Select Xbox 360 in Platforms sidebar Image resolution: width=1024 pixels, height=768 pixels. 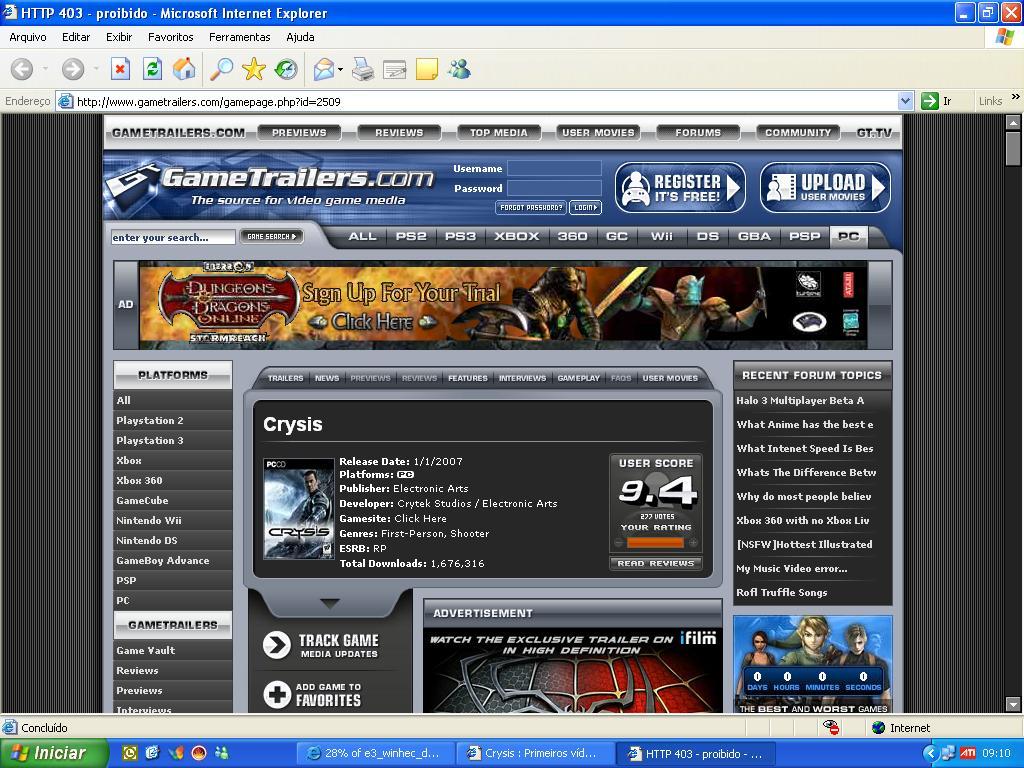click(x=172, y=480)
